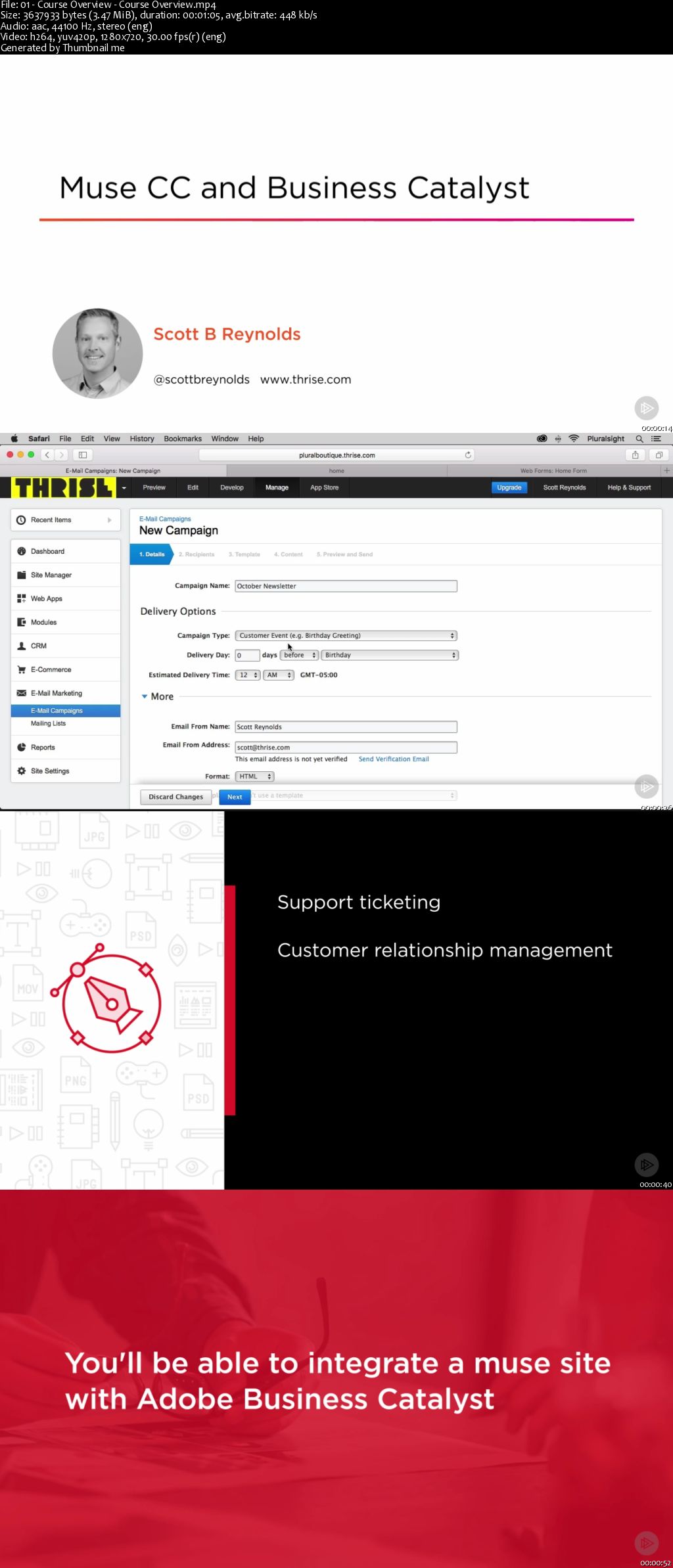Switch to the home tab
This screenshot has height=1568, width=673.
[336, 470]
